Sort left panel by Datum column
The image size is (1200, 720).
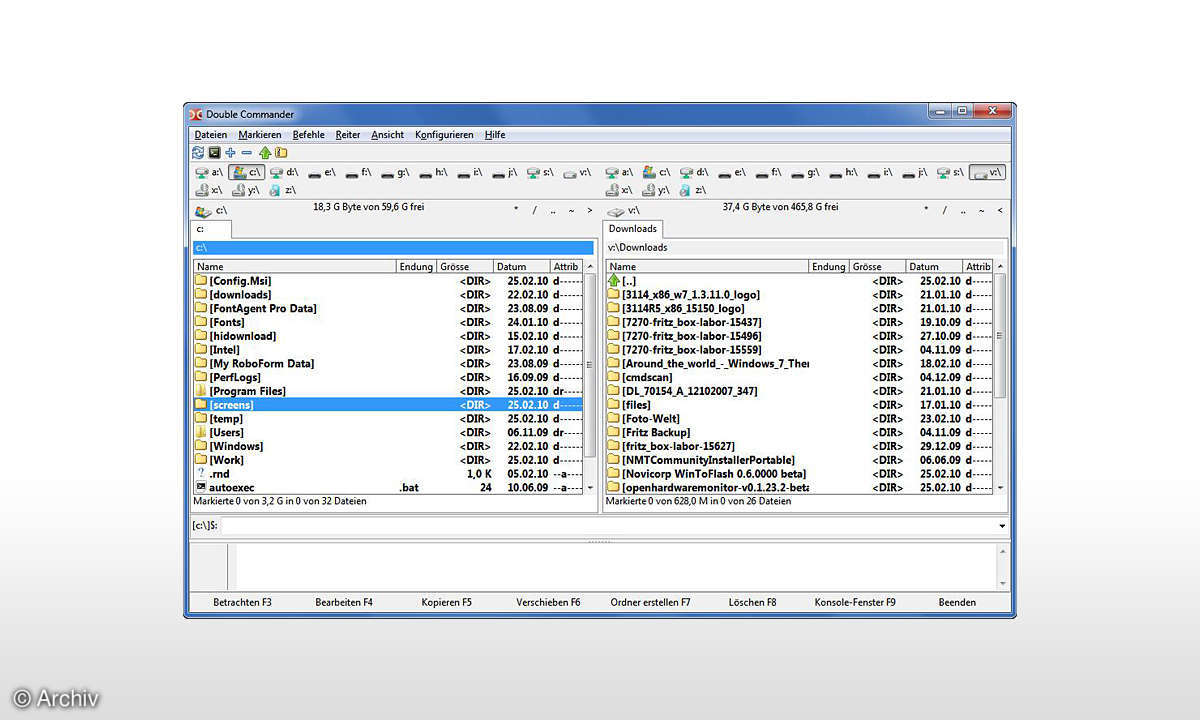[x=522, y=267]
